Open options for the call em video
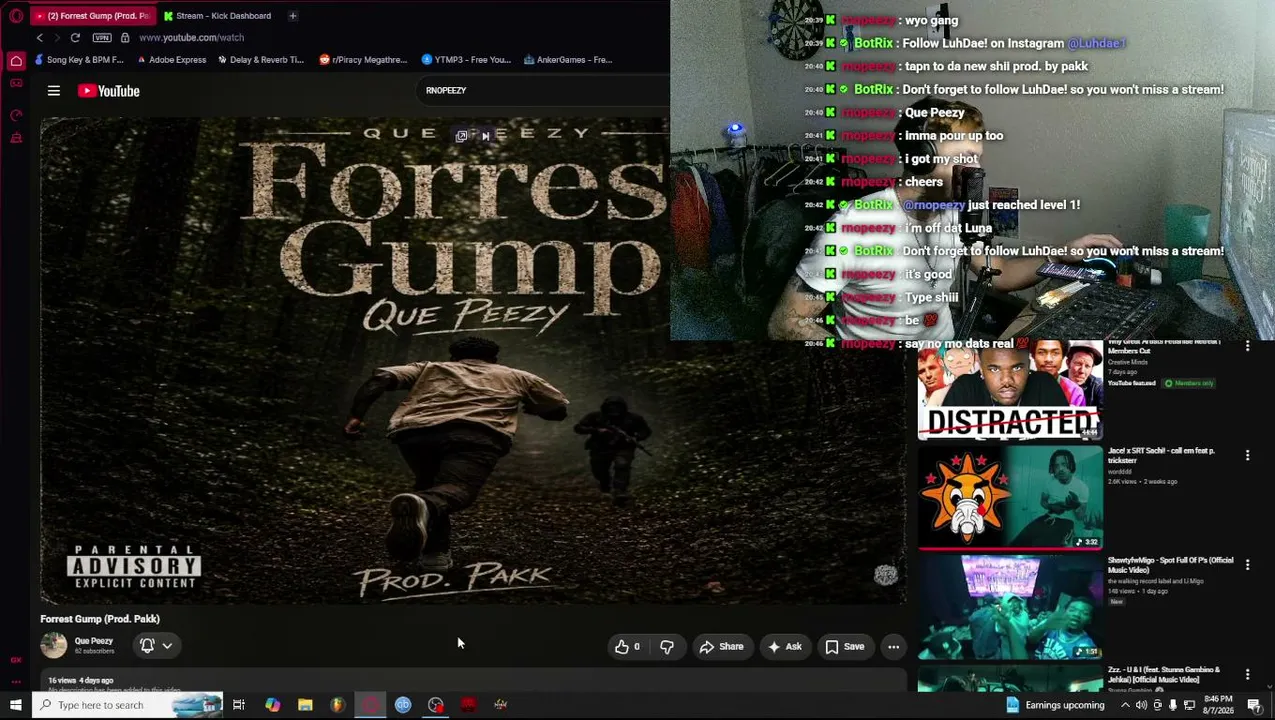1275x720 pixels. coord(1247,456)
